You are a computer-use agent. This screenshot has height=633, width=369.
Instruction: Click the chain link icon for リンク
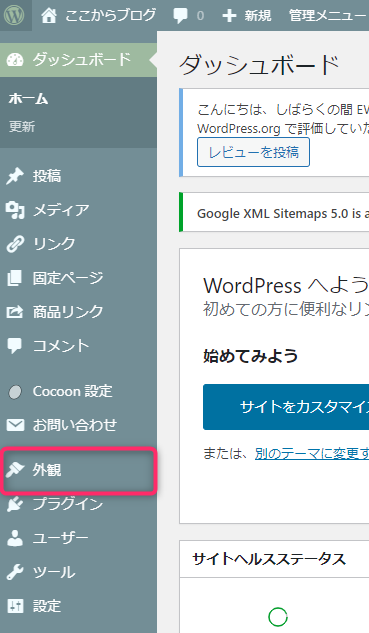[15, 244]
